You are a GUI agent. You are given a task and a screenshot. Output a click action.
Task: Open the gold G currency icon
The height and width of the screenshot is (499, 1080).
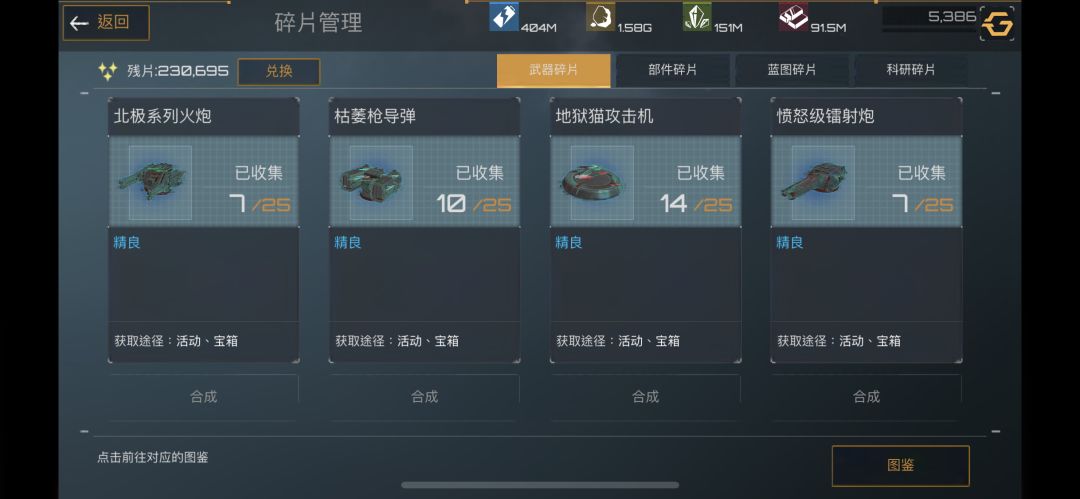pos(997,24)
